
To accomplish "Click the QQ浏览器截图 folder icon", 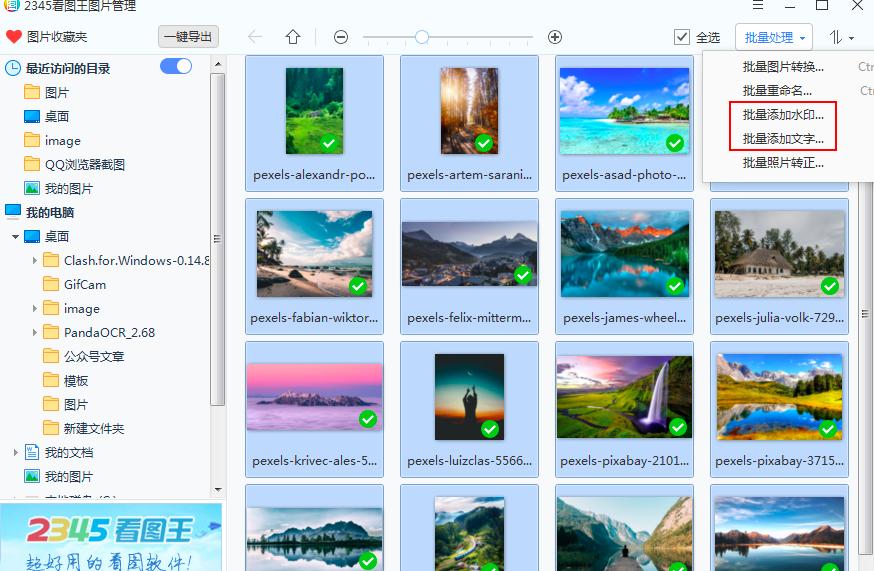I will point(32,164).
